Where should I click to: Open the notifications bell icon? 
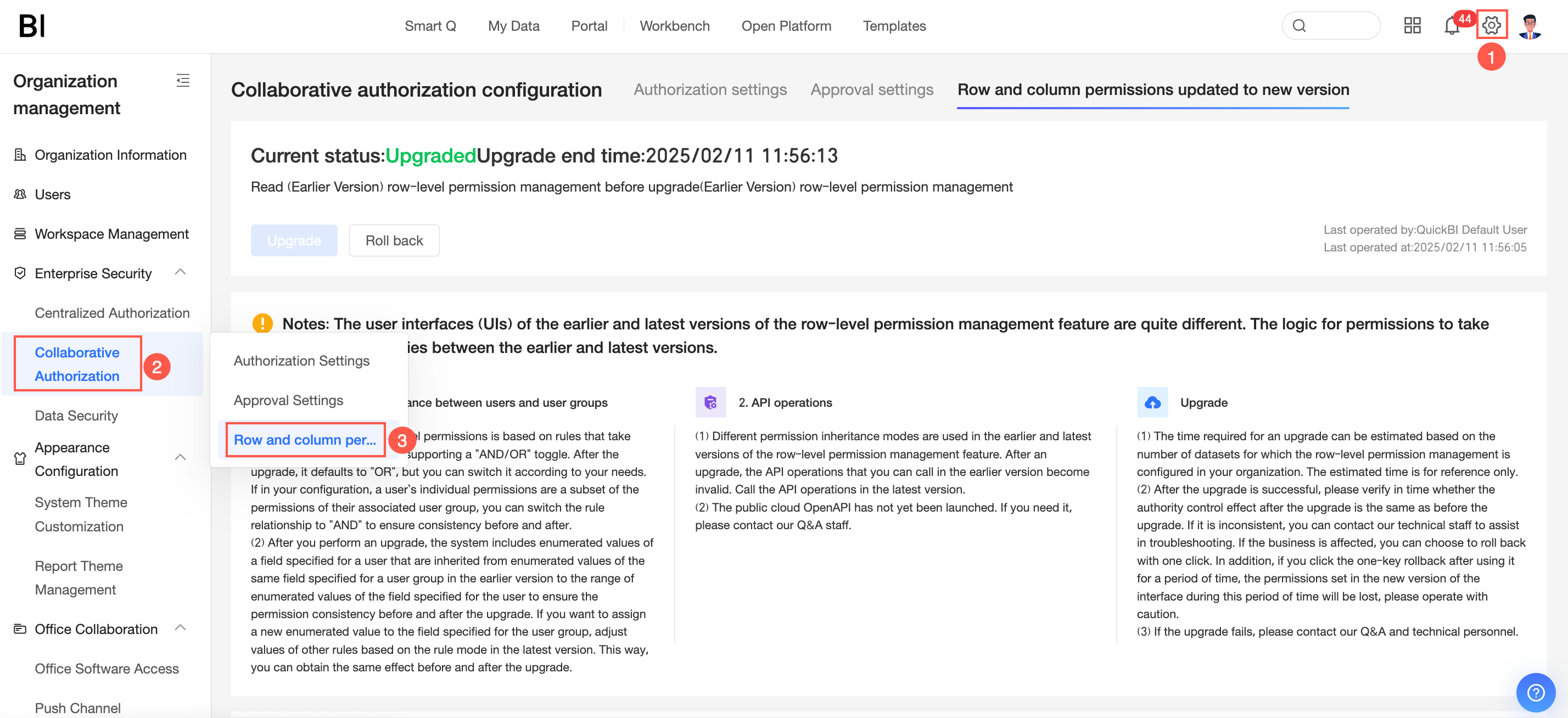1452,26
